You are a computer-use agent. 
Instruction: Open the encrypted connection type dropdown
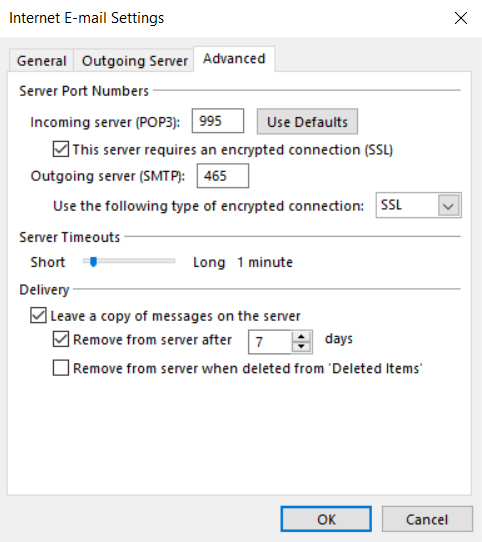418,205
